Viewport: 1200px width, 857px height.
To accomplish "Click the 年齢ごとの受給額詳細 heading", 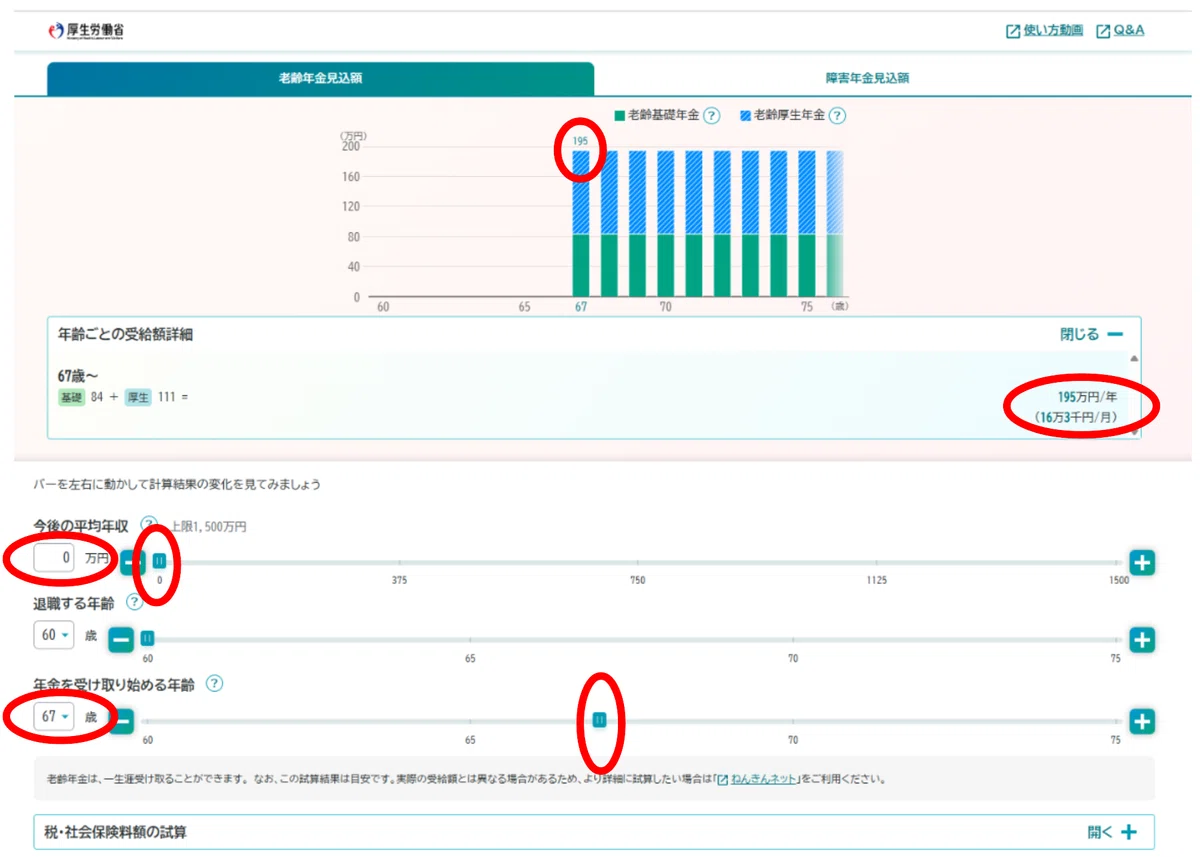I will click(x=125, y=335).
